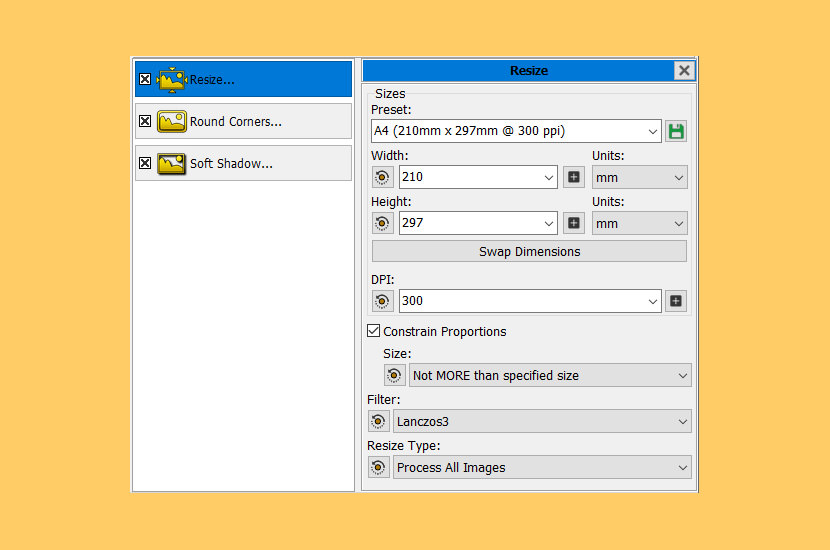The image size is (830, 550).
Task: Click the Resize action icon in list
Action: [172, 79]
